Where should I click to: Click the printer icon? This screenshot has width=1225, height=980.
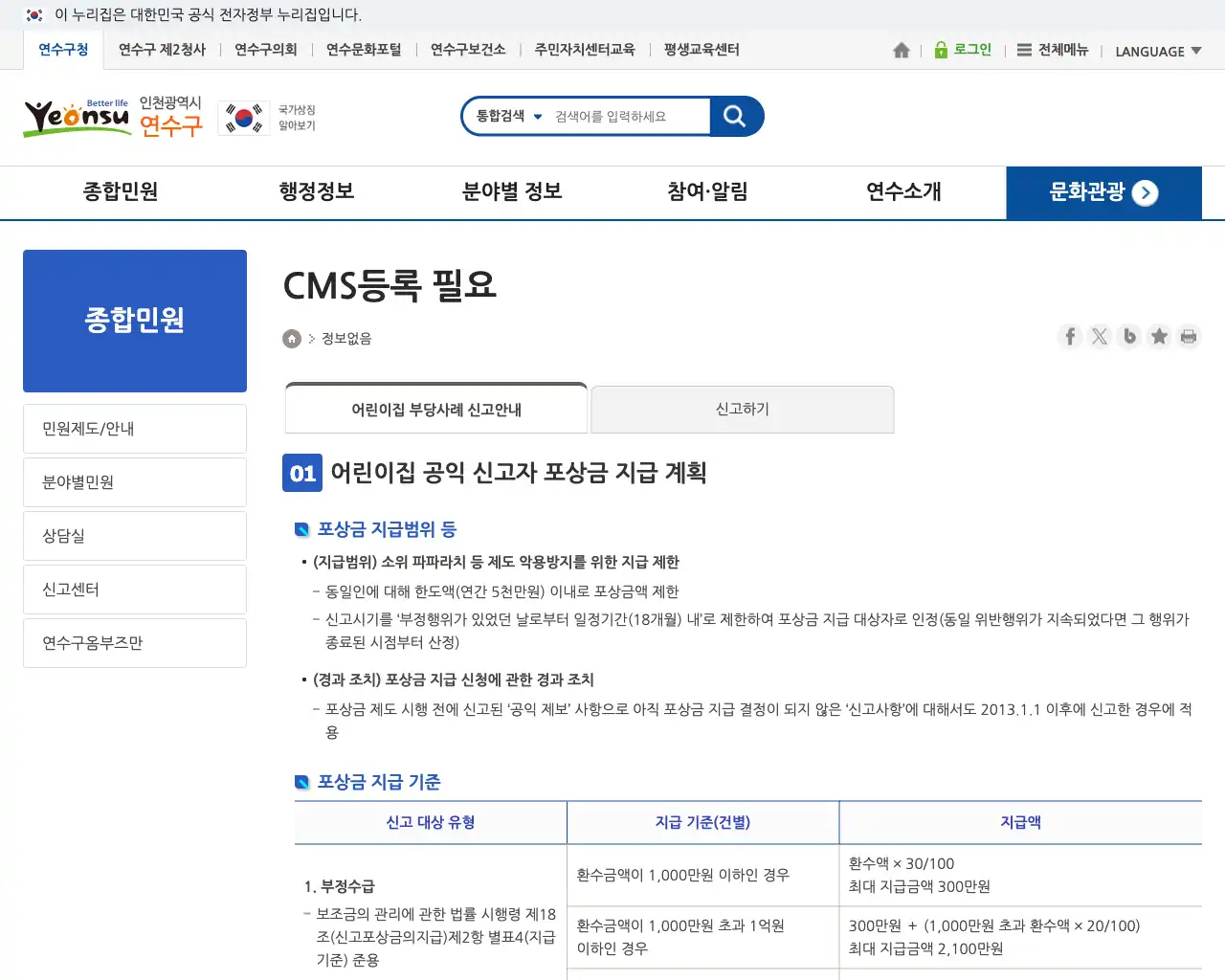(x=1189, y=336)
